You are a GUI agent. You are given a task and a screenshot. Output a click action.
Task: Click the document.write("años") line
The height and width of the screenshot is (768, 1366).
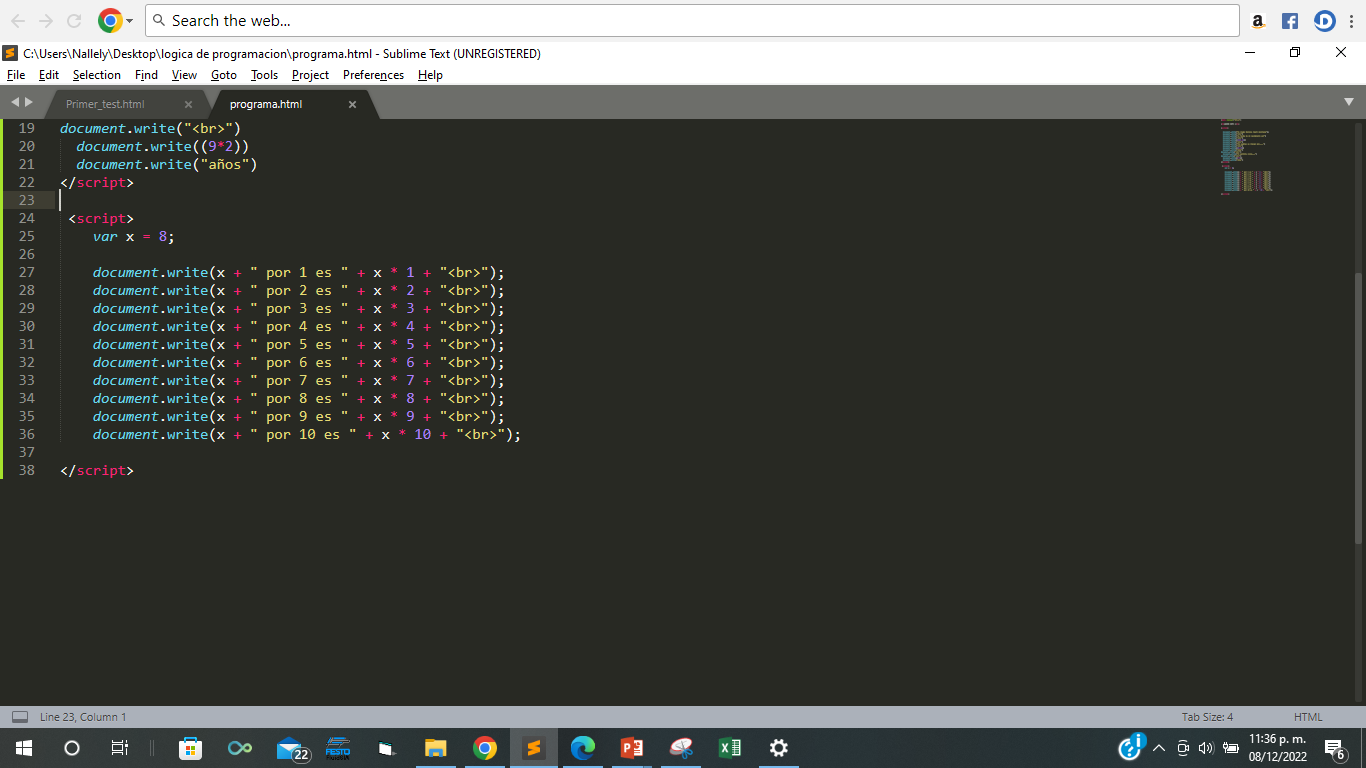click(167, 164)
